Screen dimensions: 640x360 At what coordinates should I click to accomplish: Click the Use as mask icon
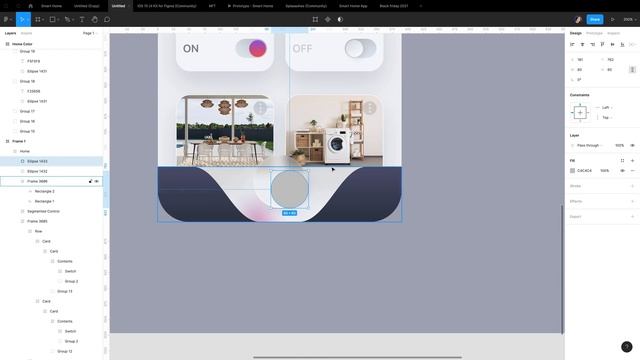point(340,19)
